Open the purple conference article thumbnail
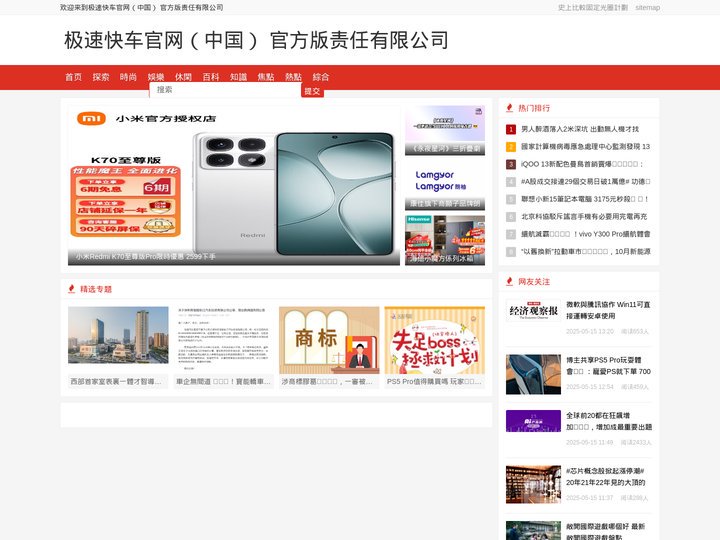The height and width of the screenshot is (540, 720). pos(533,421)
